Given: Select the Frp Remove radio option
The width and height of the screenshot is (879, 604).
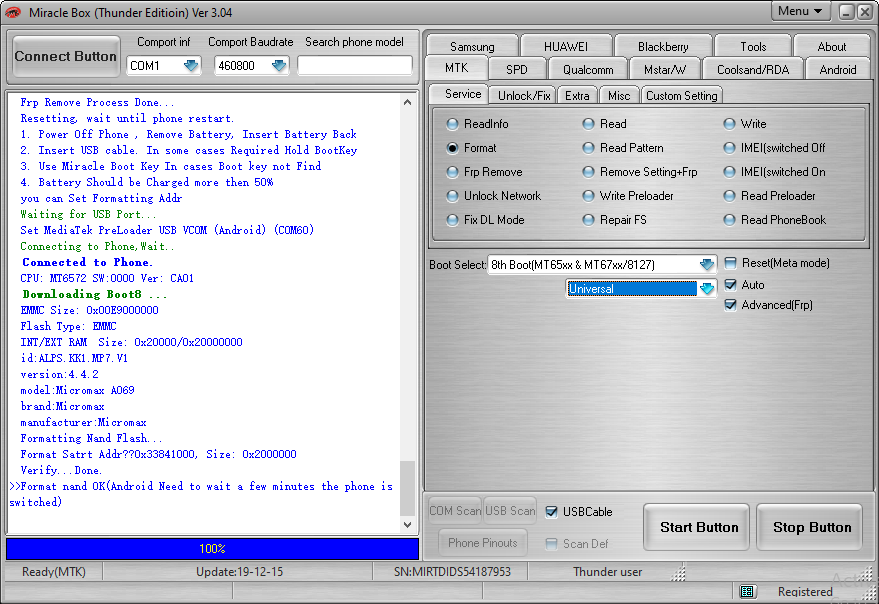Looking at the screenshot, I should tap(484, 172).
